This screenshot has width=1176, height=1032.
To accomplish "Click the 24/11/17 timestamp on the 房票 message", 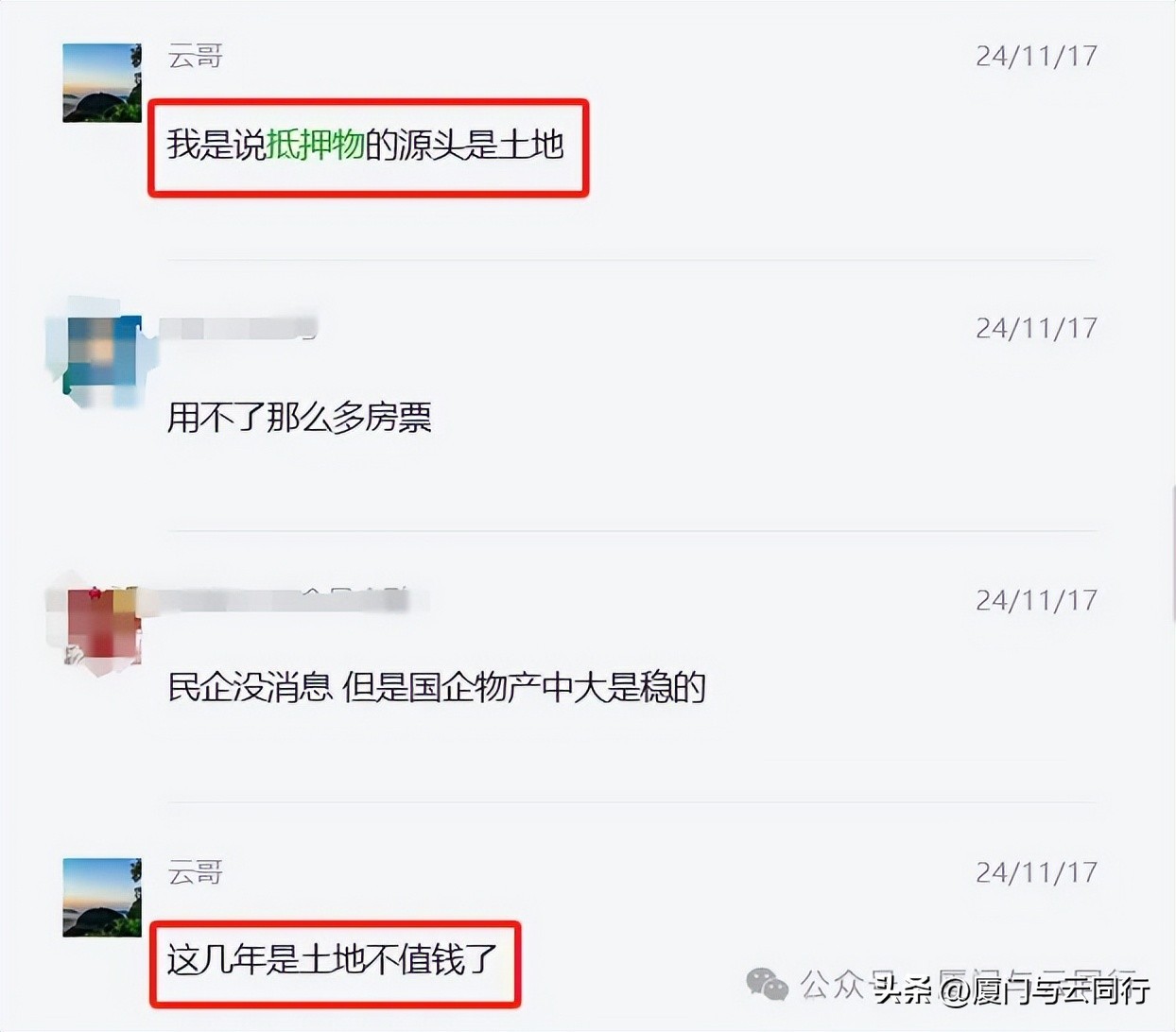I will click(1036, 329).
